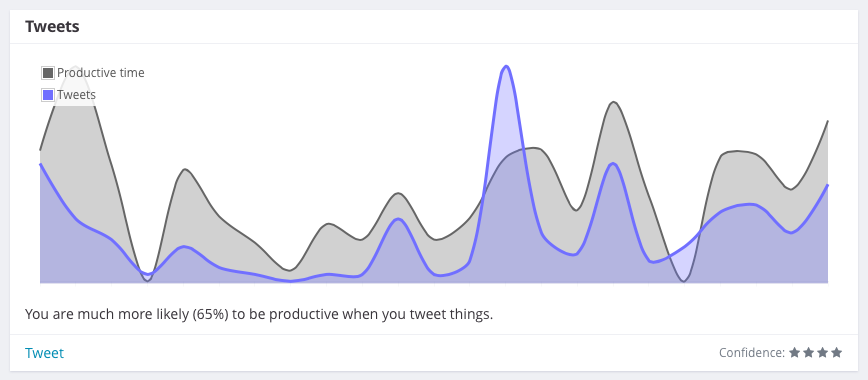The width and height of the screenshot is (868, 380).
Task: Toggle the blue Tweets legend swatch
Action: pyautogui.click(x=48, y=95)
